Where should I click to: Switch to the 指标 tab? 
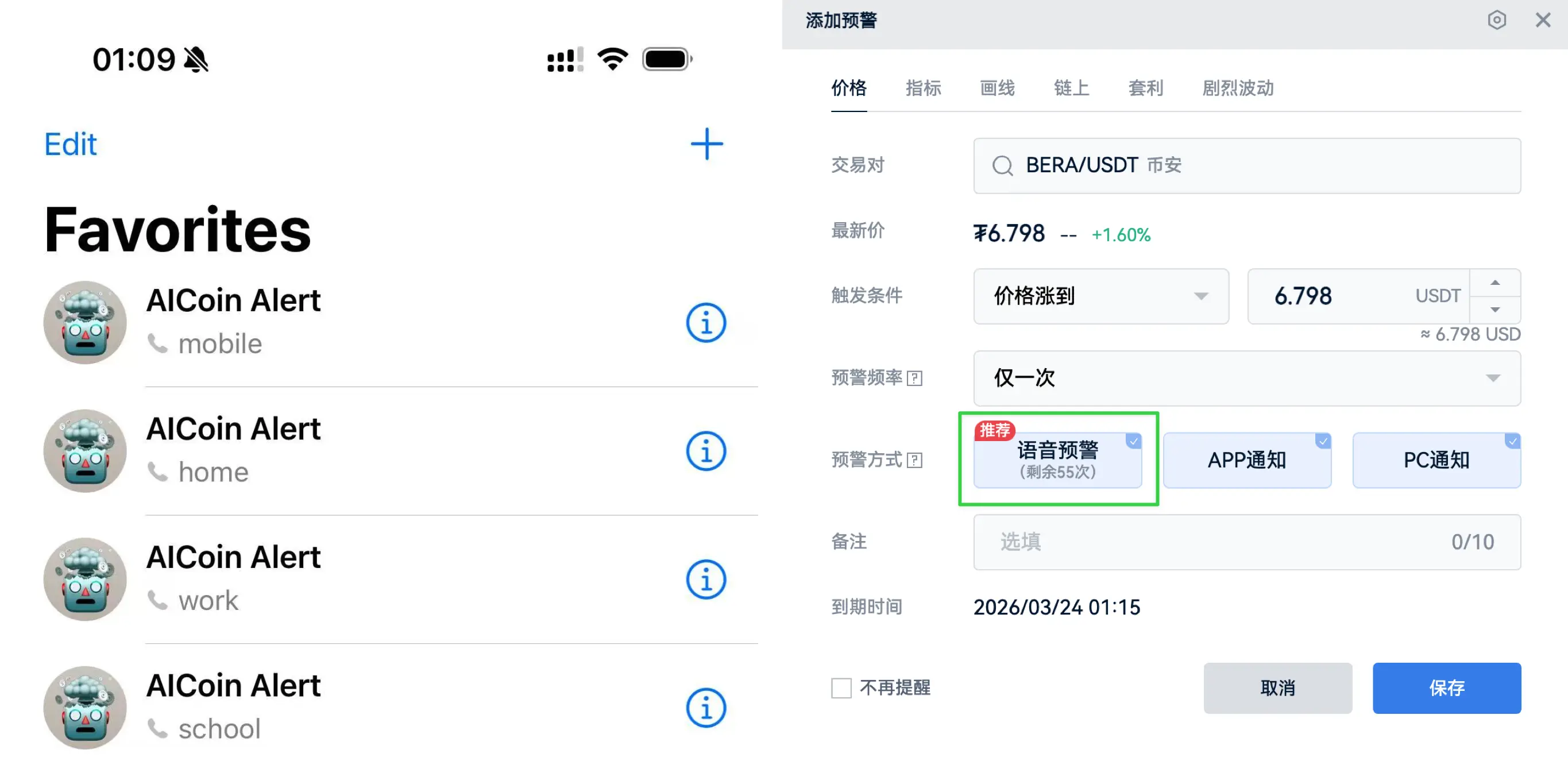tap(923, 89)
